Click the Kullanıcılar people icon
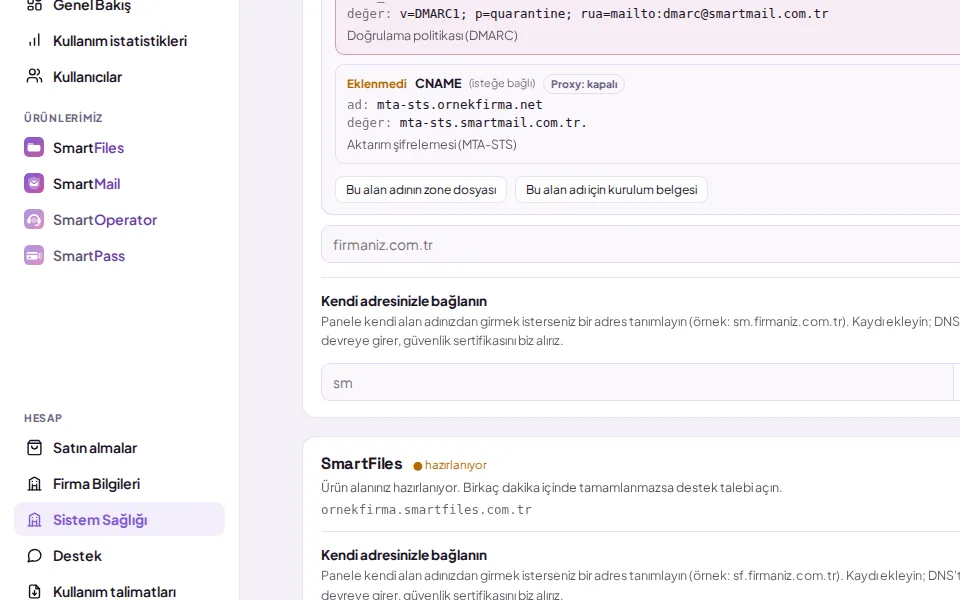 (x=34, y=77)
